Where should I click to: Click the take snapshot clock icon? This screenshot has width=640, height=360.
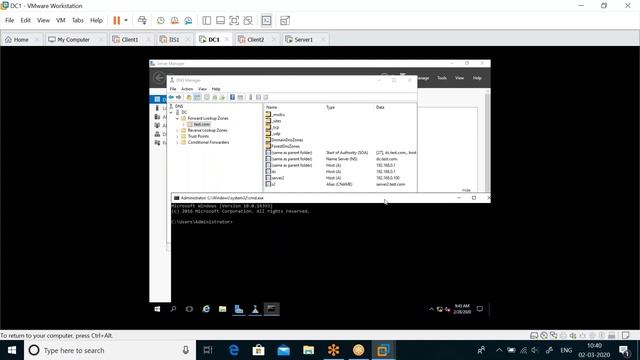pyautogui.click(x=161, y=20)
